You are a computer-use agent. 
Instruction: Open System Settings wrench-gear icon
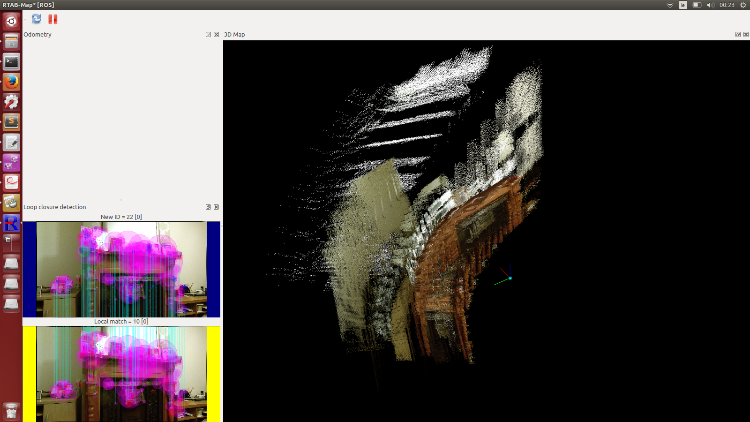pyautogui.click(x=11, y=102)
